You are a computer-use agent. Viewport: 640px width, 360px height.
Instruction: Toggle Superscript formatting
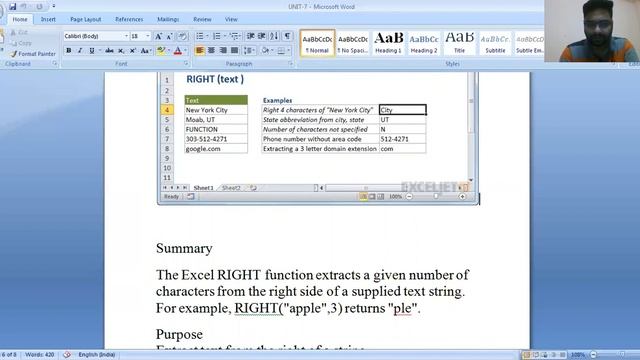coord(133,51)
